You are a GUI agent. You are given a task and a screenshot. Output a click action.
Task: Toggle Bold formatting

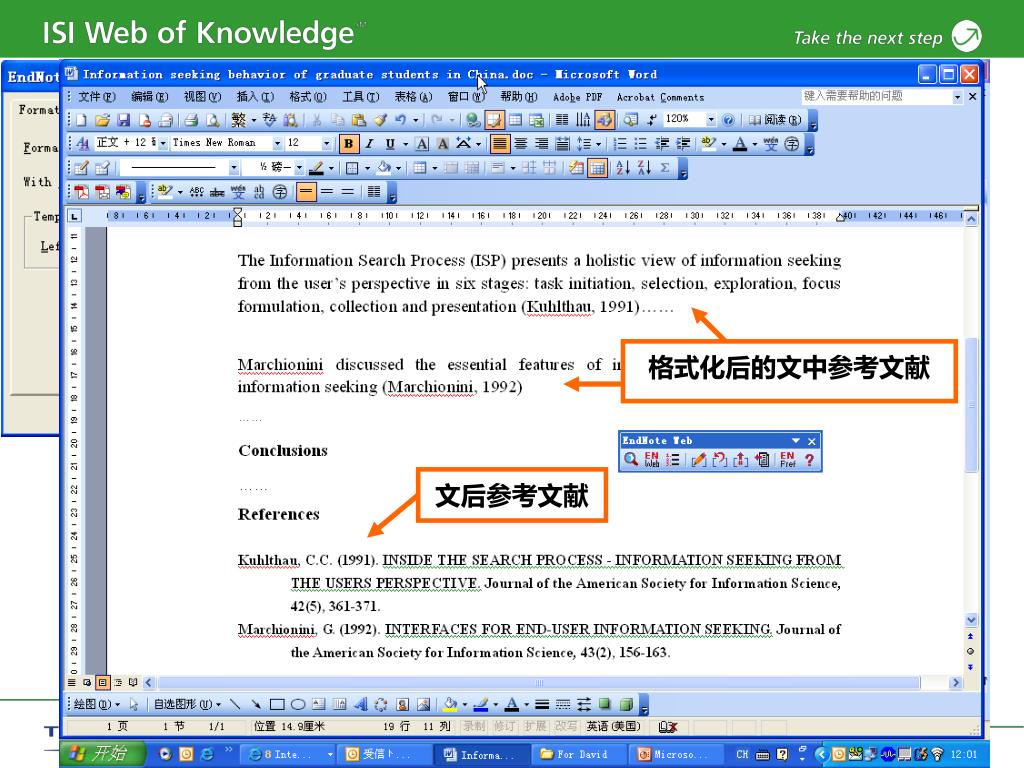(348, 144)
